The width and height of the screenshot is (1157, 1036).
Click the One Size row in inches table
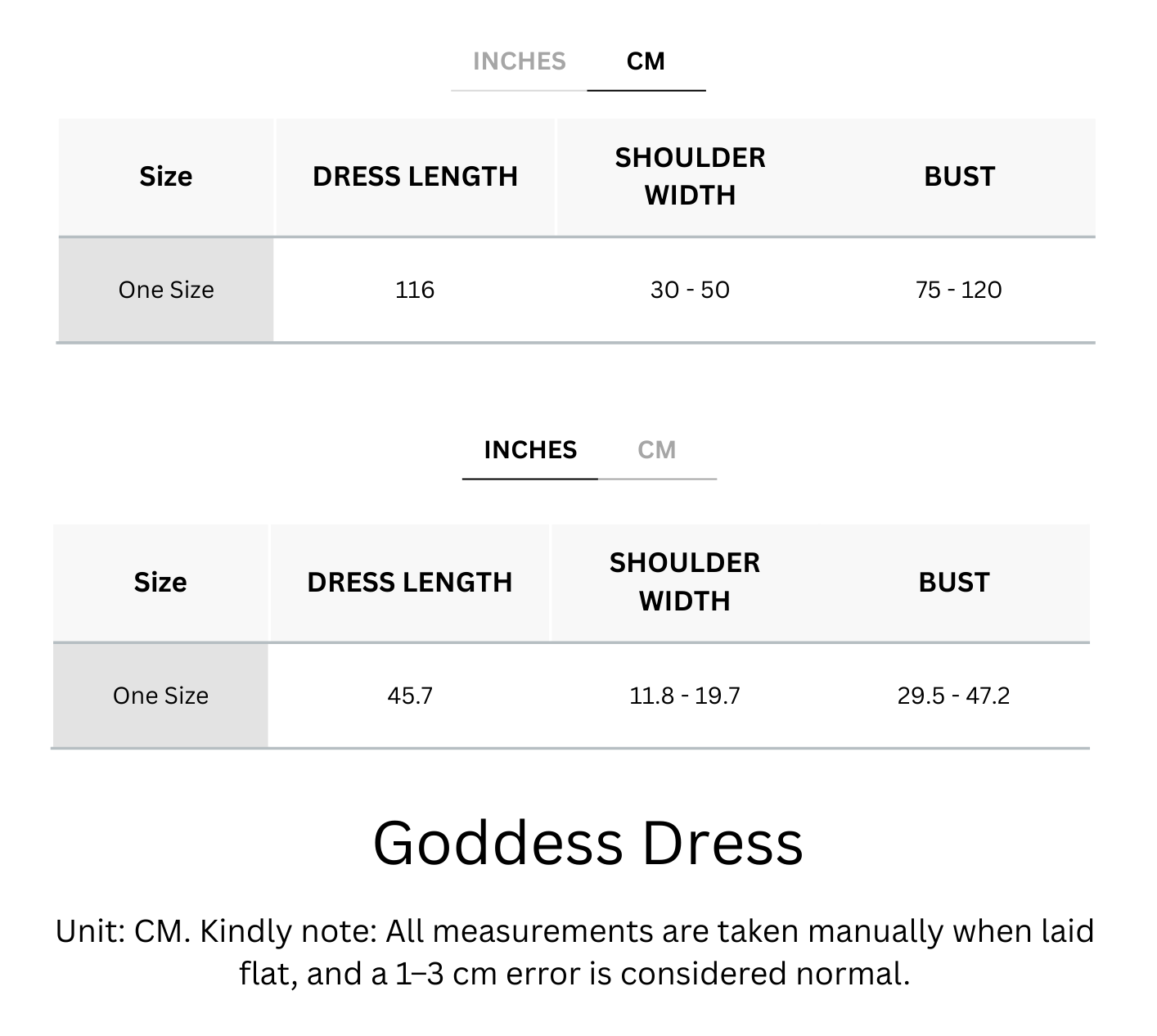click(x=160, y=696)
